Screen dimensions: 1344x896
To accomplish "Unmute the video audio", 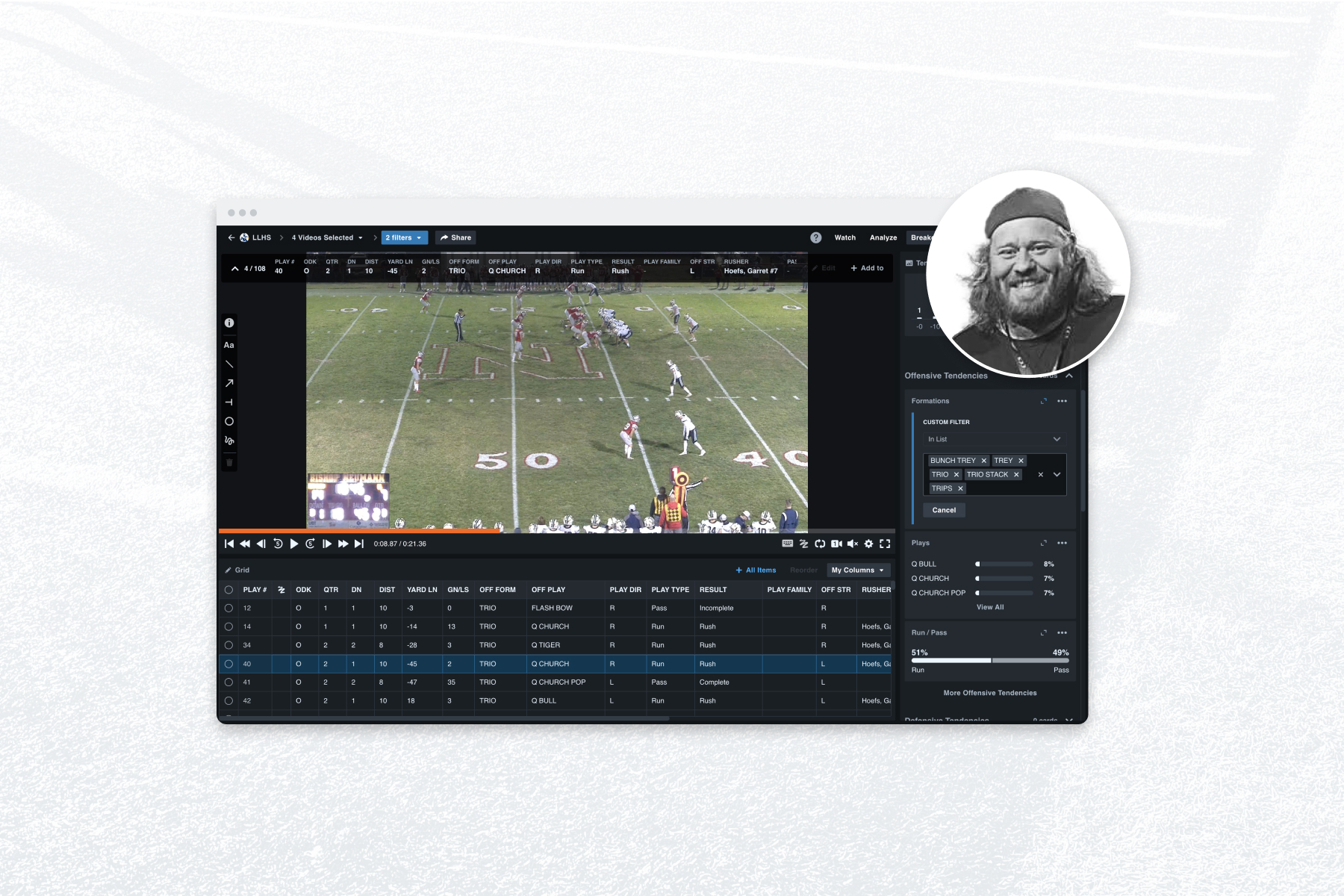I will pyautogui.click(x=852, y=544).
